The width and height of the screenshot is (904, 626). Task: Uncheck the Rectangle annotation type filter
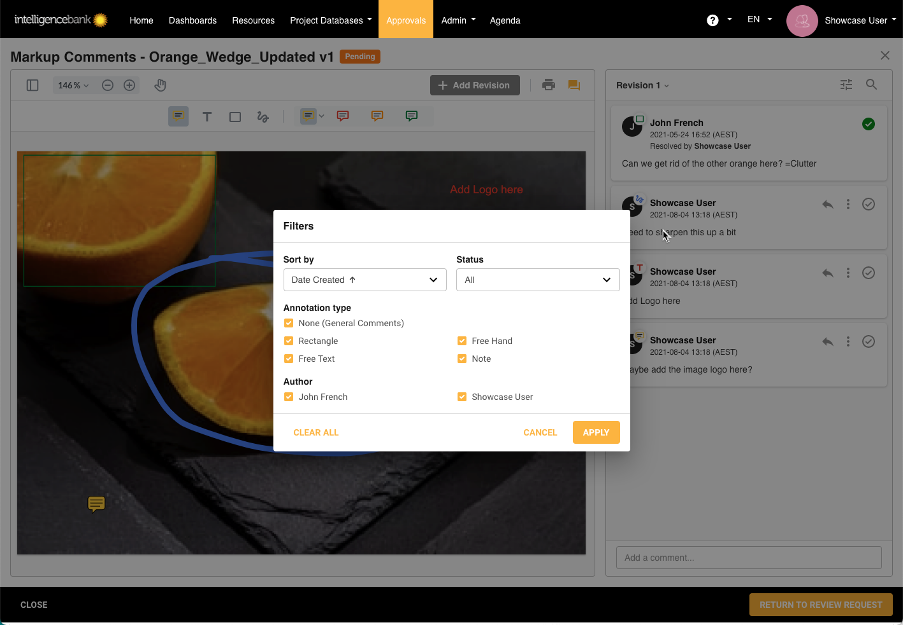click(x=289, y=340)
